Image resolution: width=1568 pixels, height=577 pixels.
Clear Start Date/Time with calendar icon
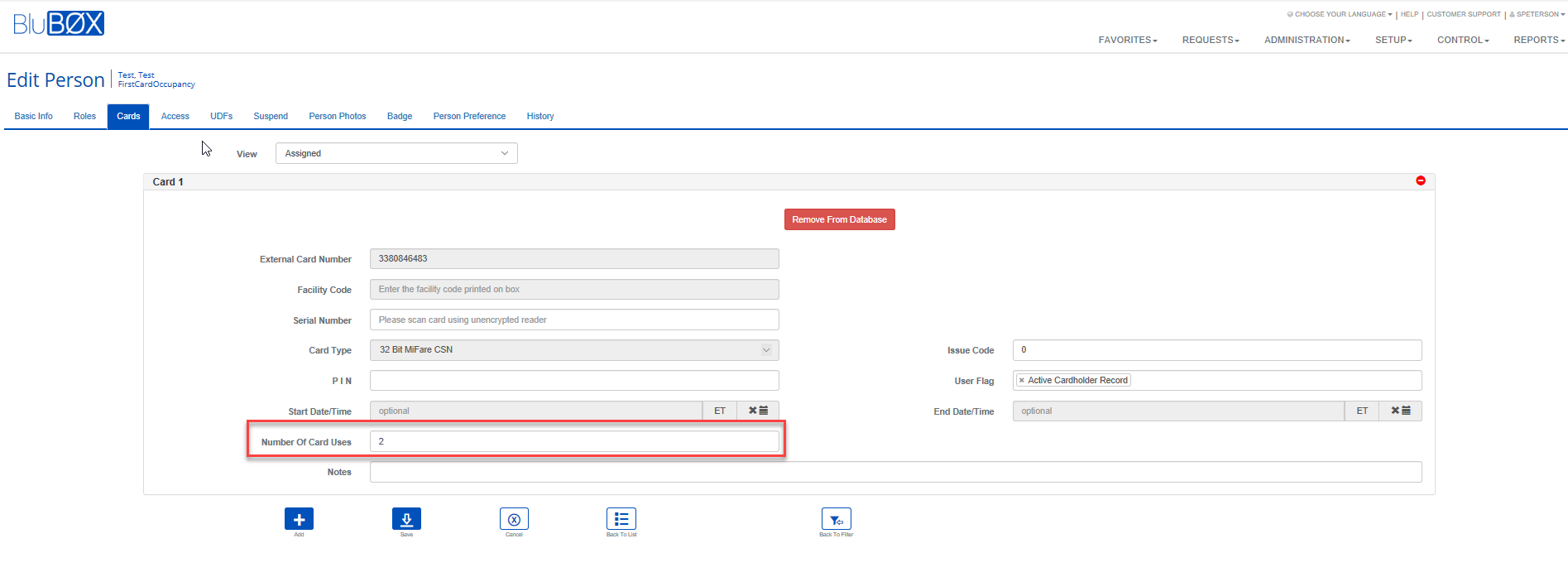coord(758,411)
